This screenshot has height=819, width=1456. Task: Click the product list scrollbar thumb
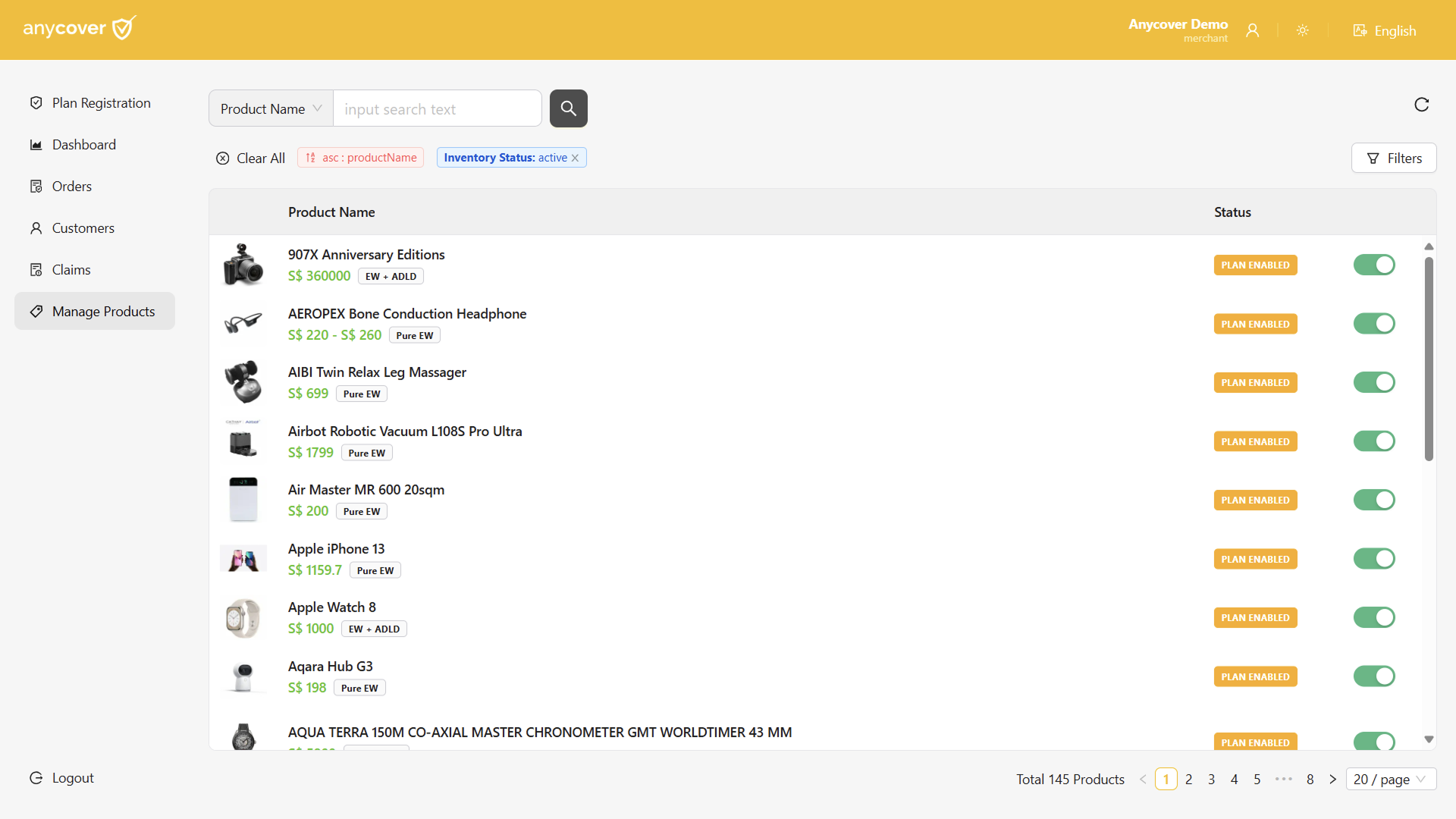coord(1429,359)
